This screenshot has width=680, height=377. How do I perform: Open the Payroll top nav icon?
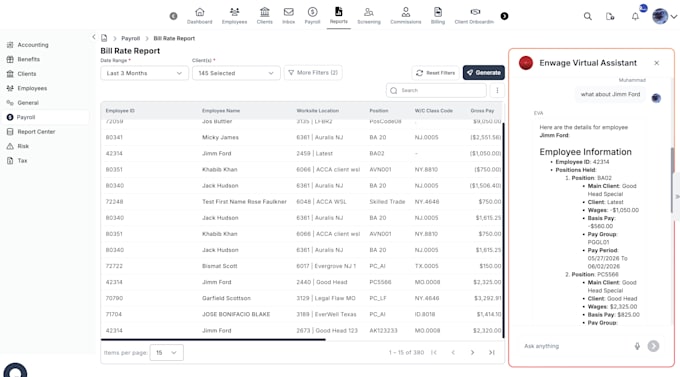[312, 16]
